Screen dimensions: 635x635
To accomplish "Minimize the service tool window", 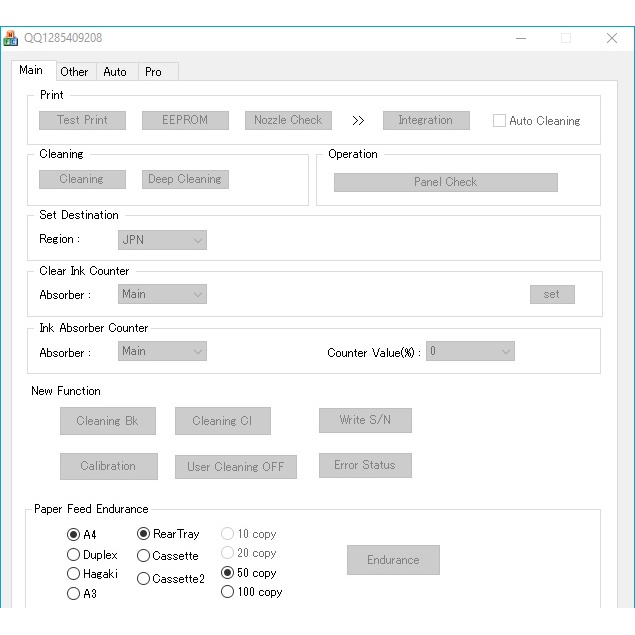I will [x=521, y=38].
